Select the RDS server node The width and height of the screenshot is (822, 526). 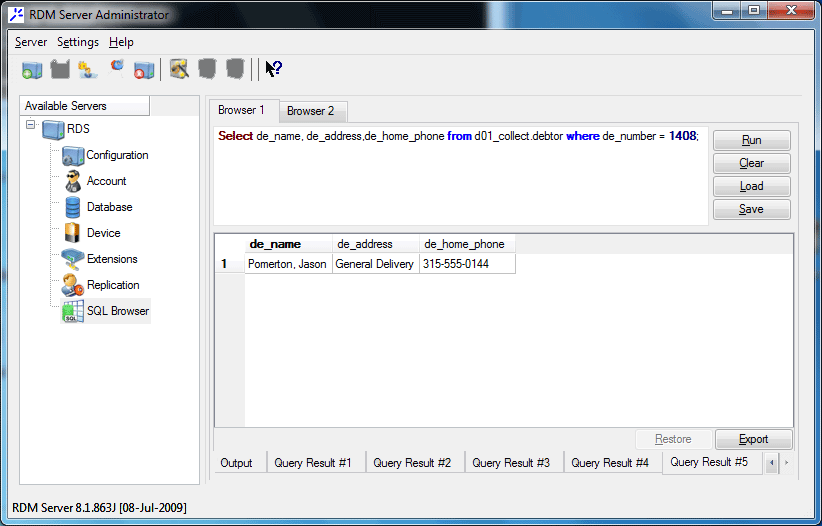[66, 129]
